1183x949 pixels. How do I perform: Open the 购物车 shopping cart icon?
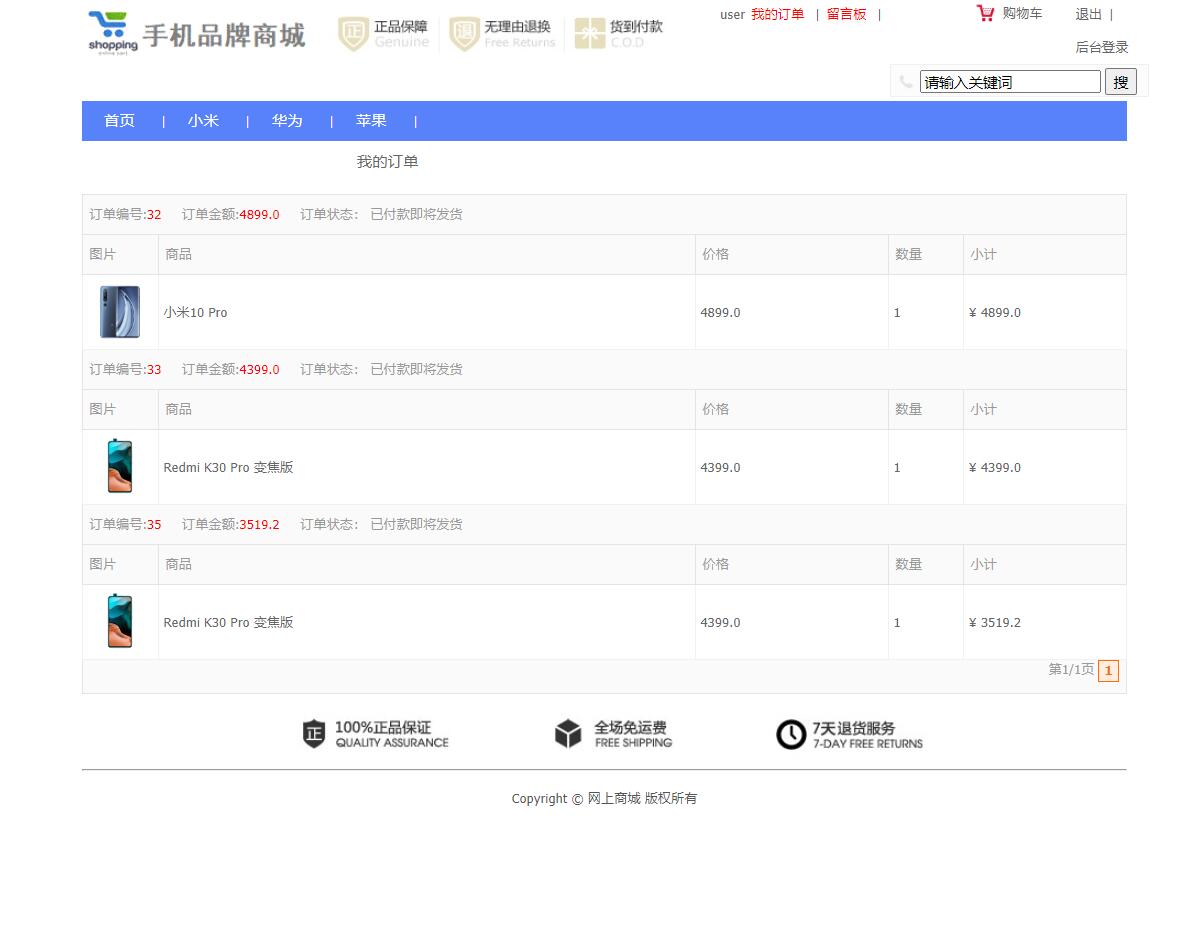tap(985, 13)
